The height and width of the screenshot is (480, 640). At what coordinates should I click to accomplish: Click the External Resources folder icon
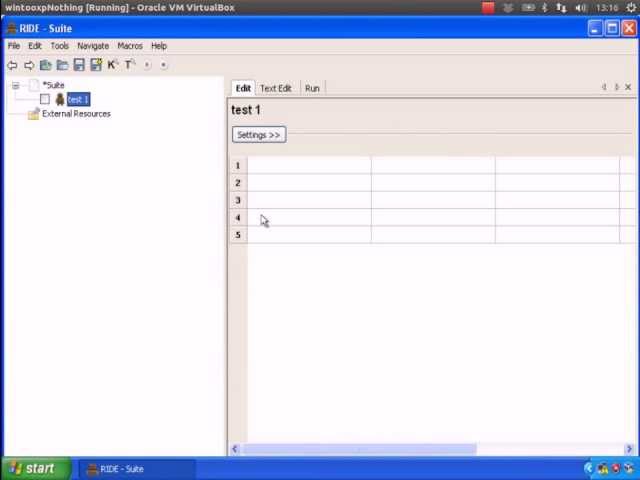[x=33, y=114]
